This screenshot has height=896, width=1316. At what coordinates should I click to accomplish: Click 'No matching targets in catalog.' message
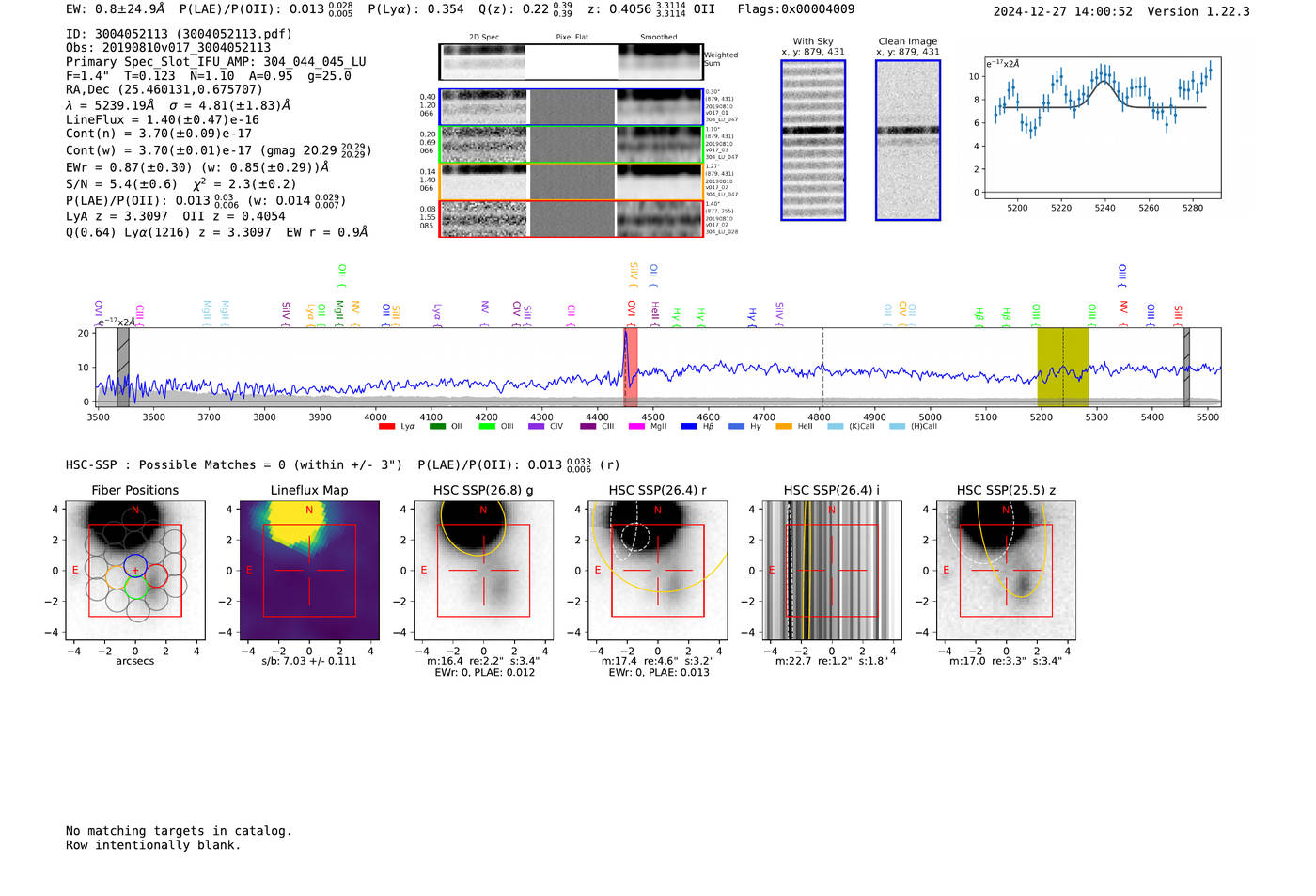tap(179, 831)
